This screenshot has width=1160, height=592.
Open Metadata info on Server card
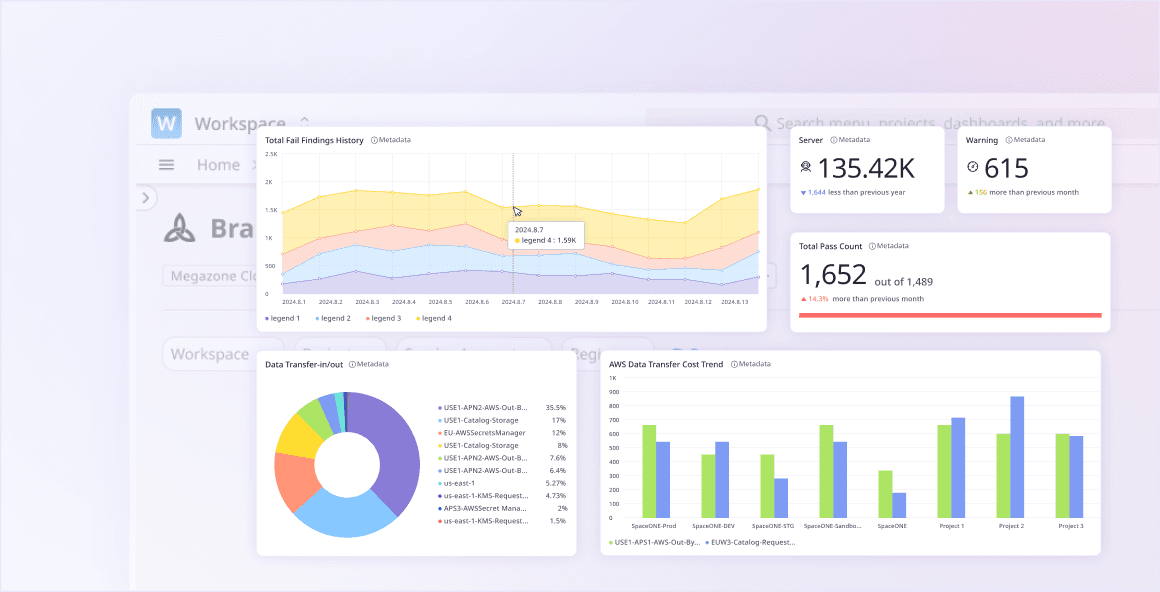(850, 140)
